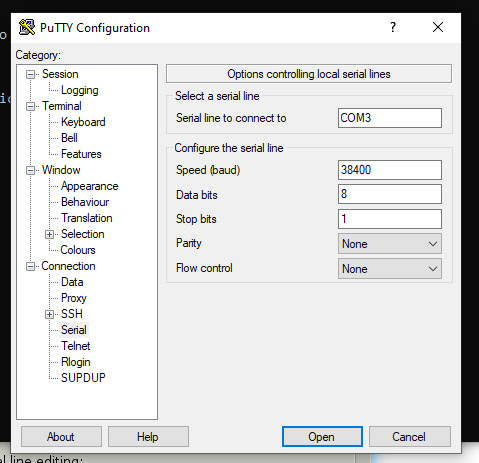Click the Data bits field

[x=390, y=194]
